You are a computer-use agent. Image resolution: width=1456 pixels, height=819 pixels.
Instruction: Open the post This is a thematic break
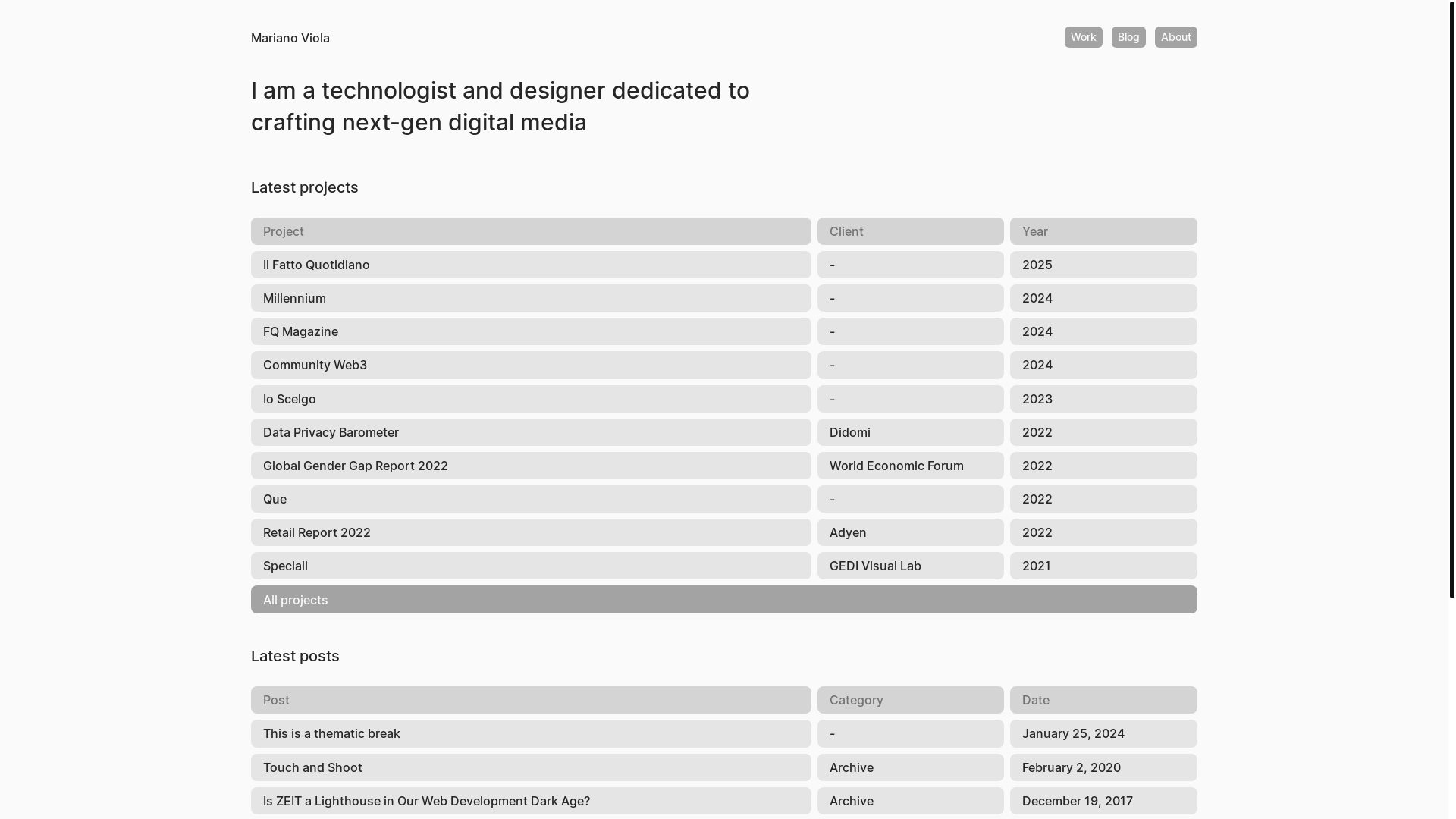(531, 733)
